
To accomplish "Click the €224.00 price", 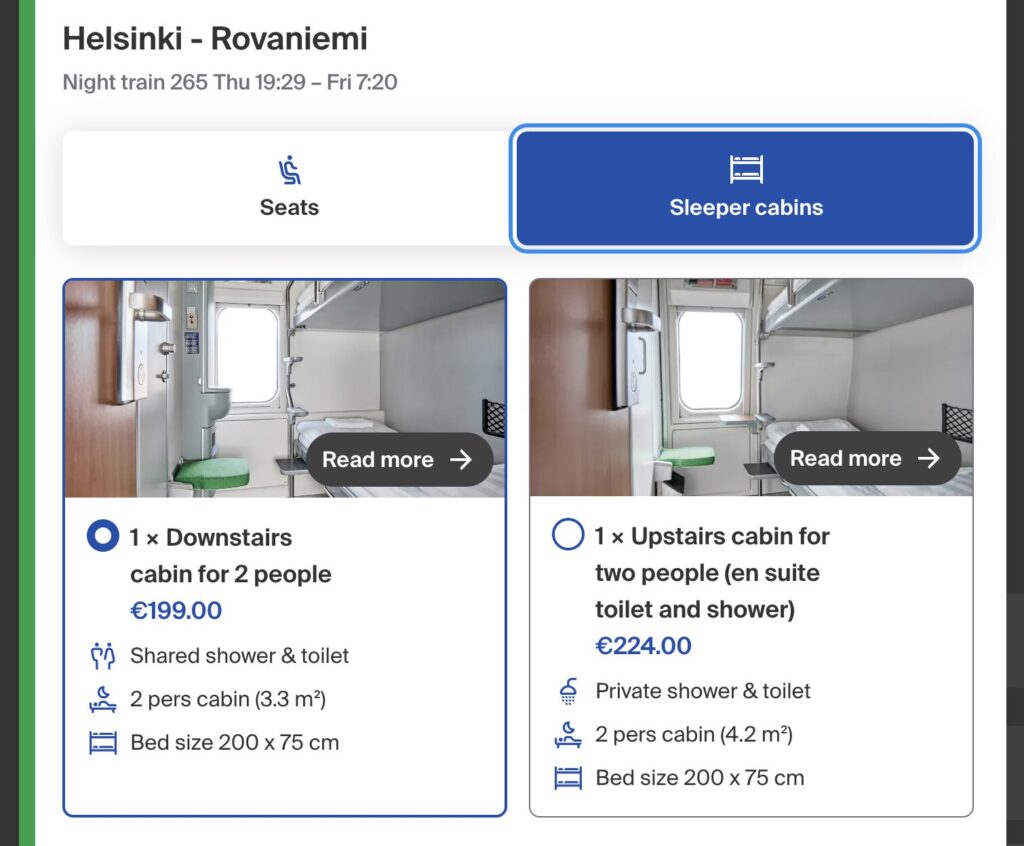I will coord(643,646).
